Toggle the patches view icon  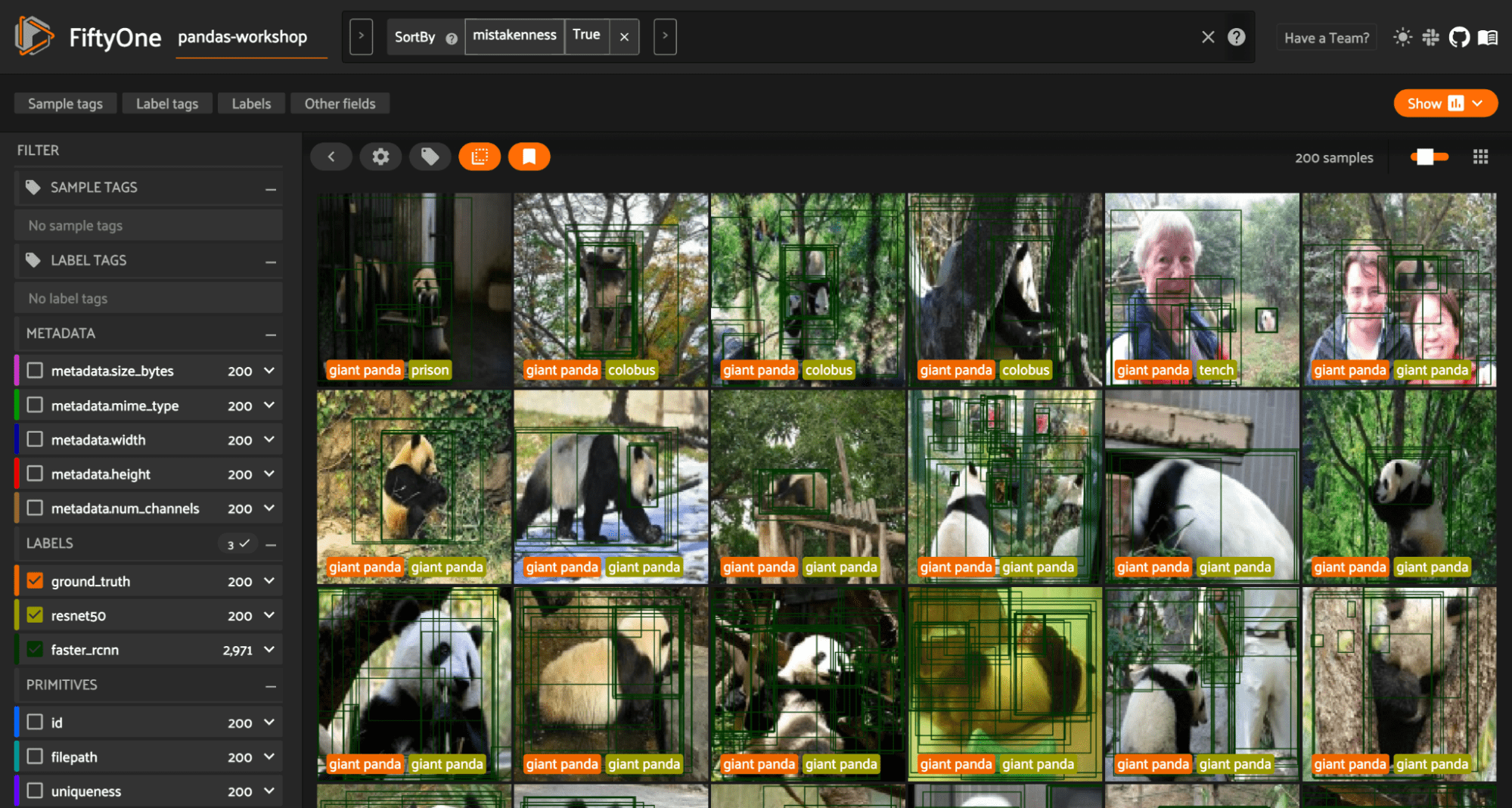(480, 157)
